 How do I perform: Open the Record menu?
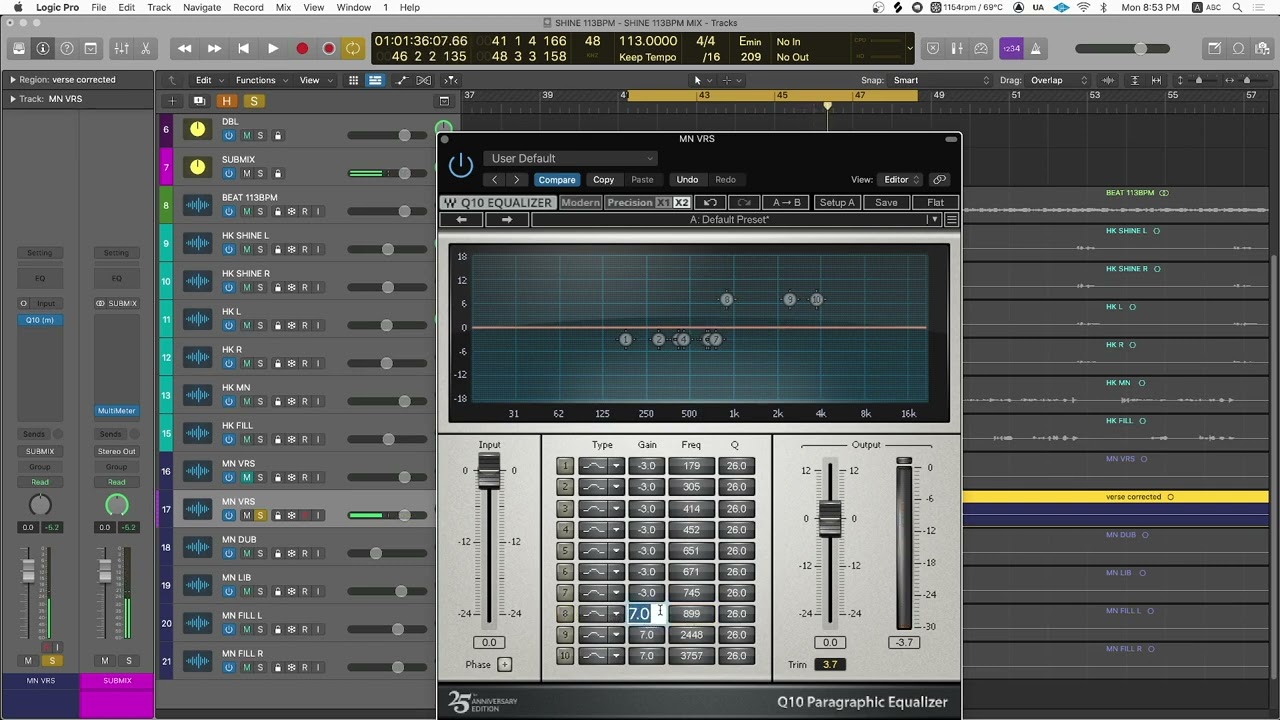coord(248,7)
